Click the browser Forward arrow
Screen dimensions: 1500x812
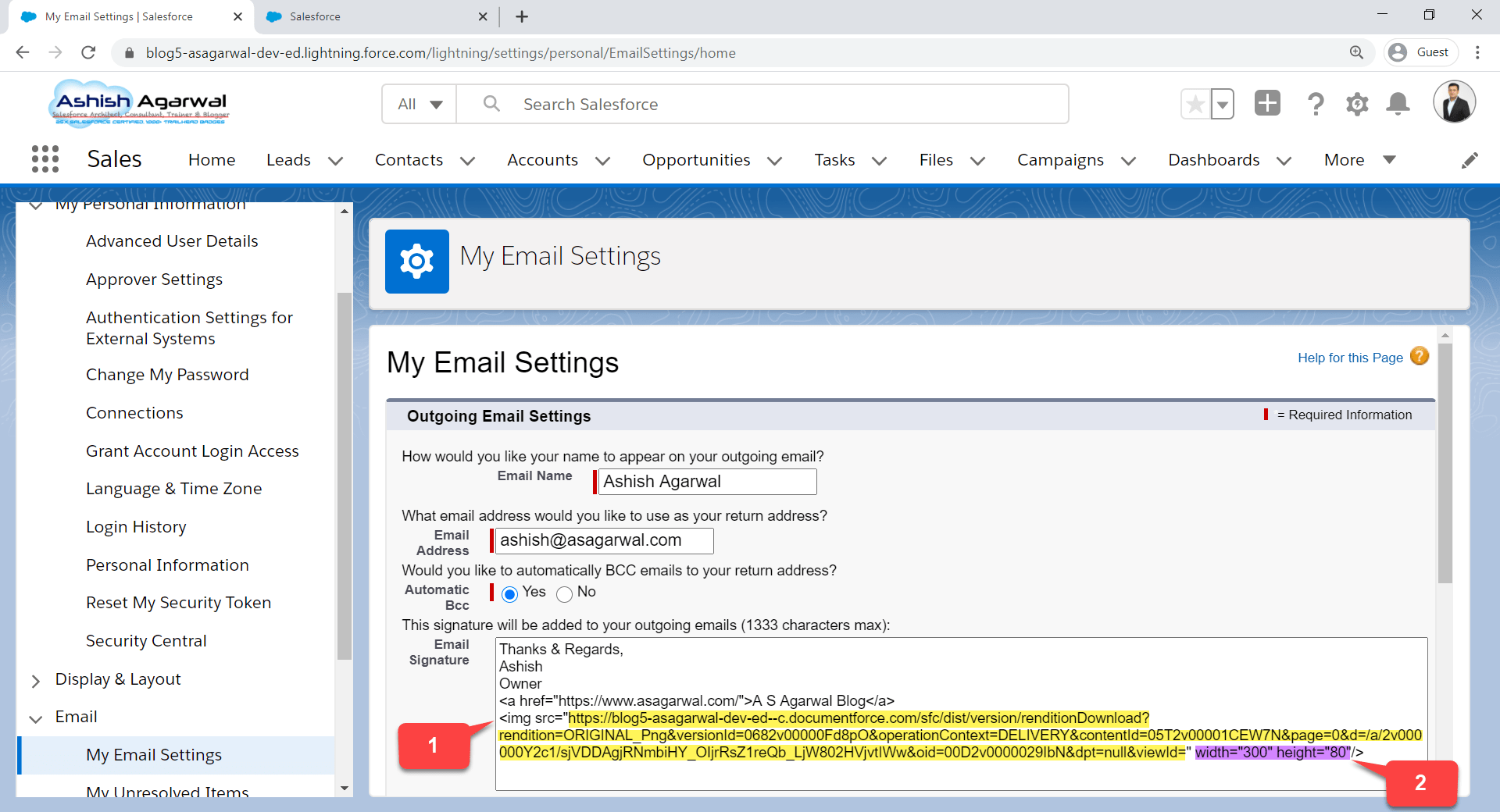click(x=55, y=52)
